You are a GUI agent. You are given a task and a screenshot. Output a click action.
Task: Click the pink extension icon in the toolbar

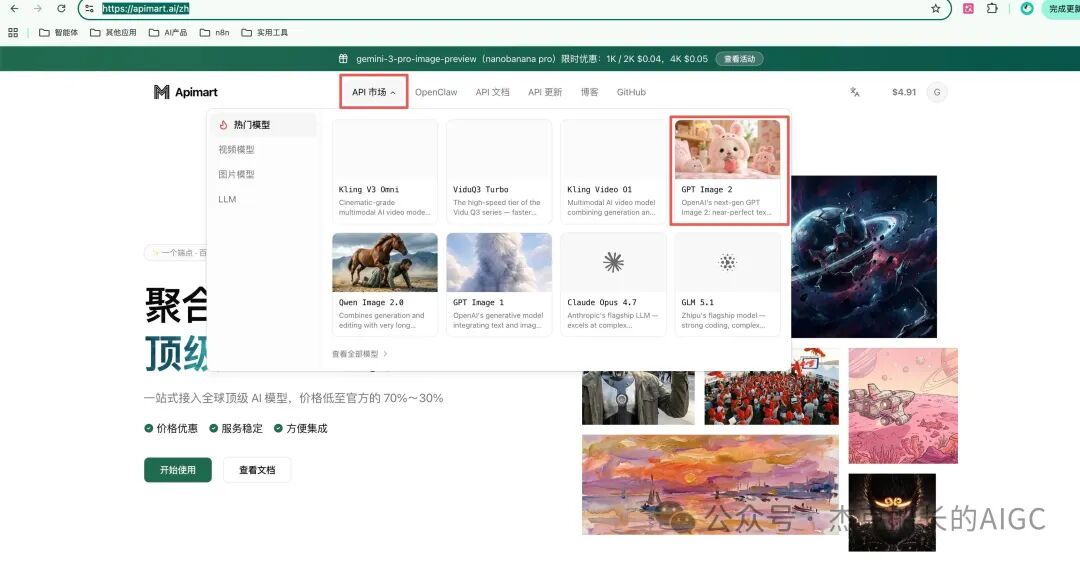click(968, 8)
